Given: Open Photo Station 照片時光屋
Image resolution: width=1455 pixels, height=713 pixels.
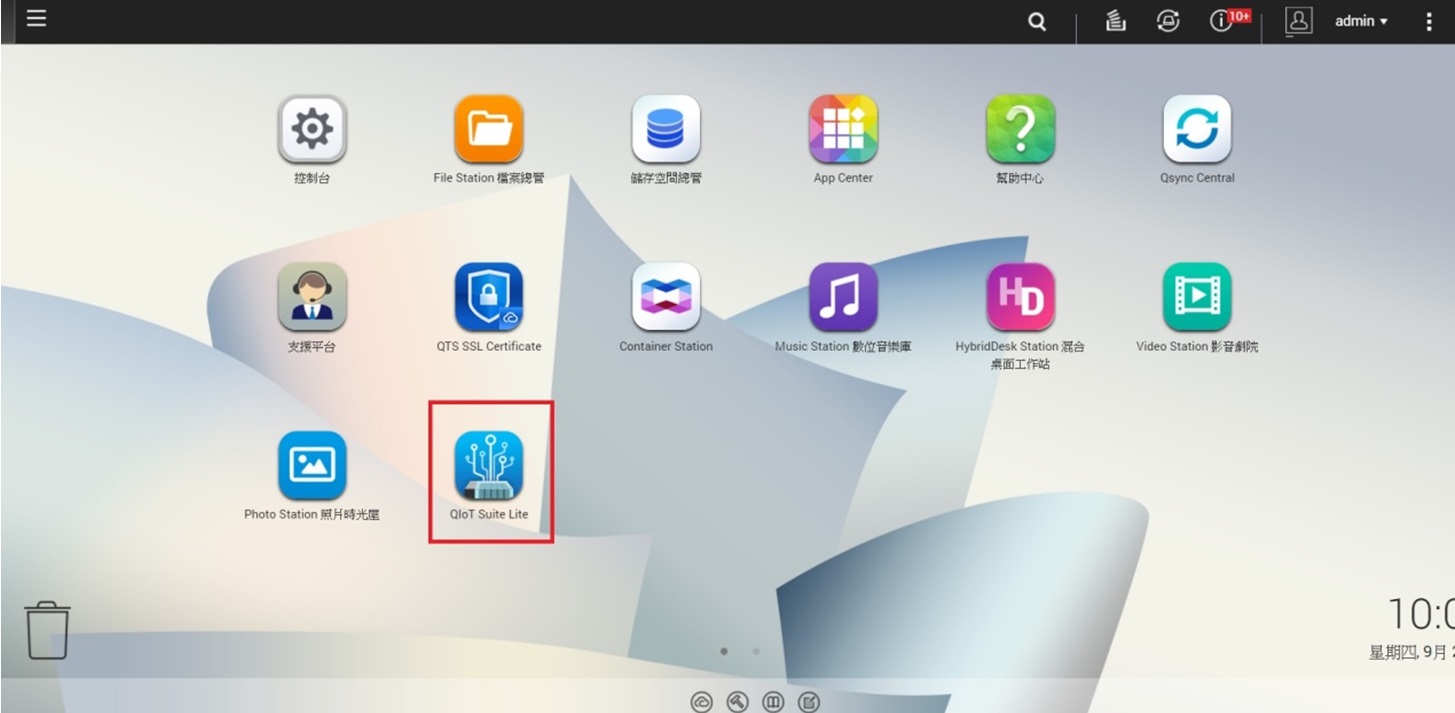Looking at the screenshot, I should [312, 465].
